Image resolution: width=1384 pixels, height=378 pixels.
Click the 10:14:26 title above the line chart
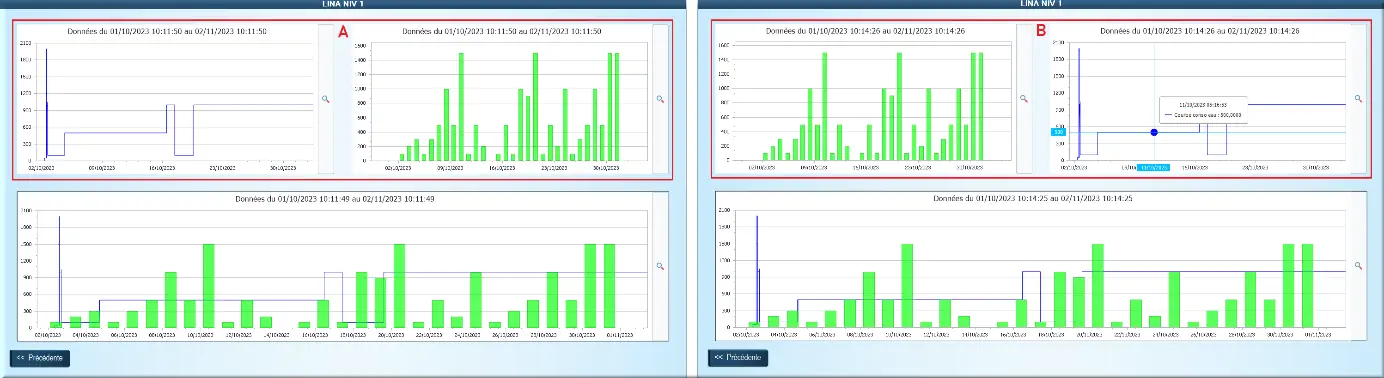click(1199, 32)
